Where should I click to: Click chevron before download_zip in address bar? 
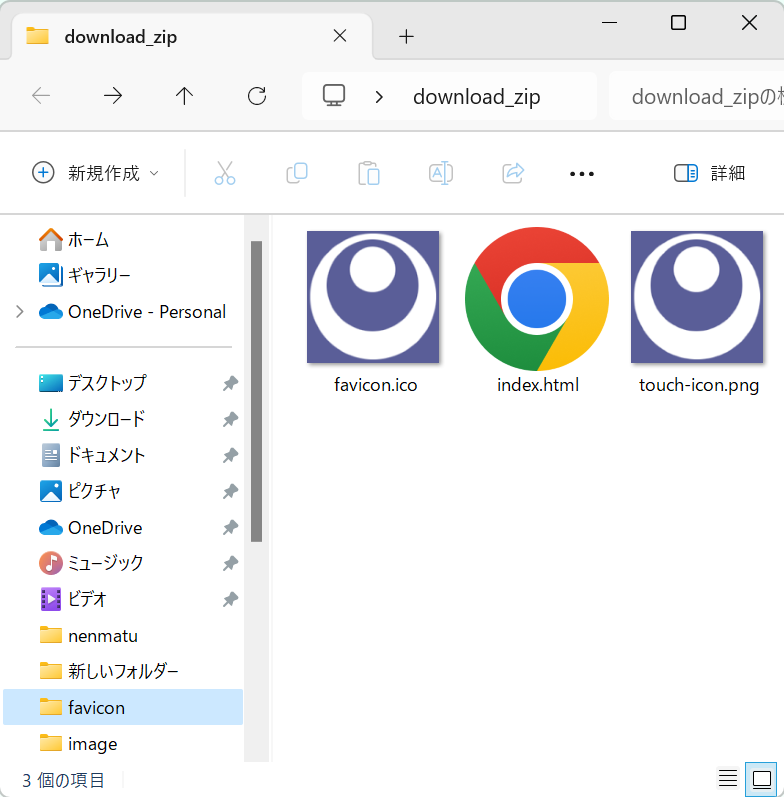[x=379, y=97]
